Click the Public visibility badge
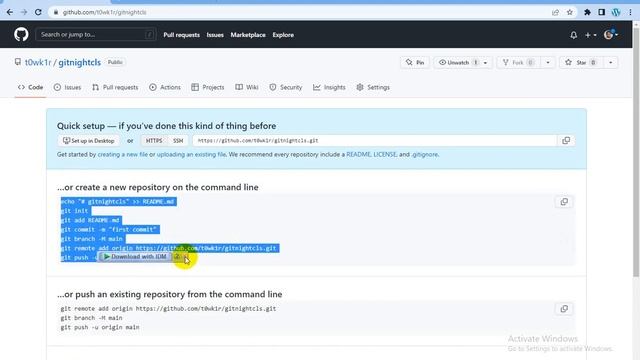The height and width of the screenshot is (360, 640). (x=115, y=62)
